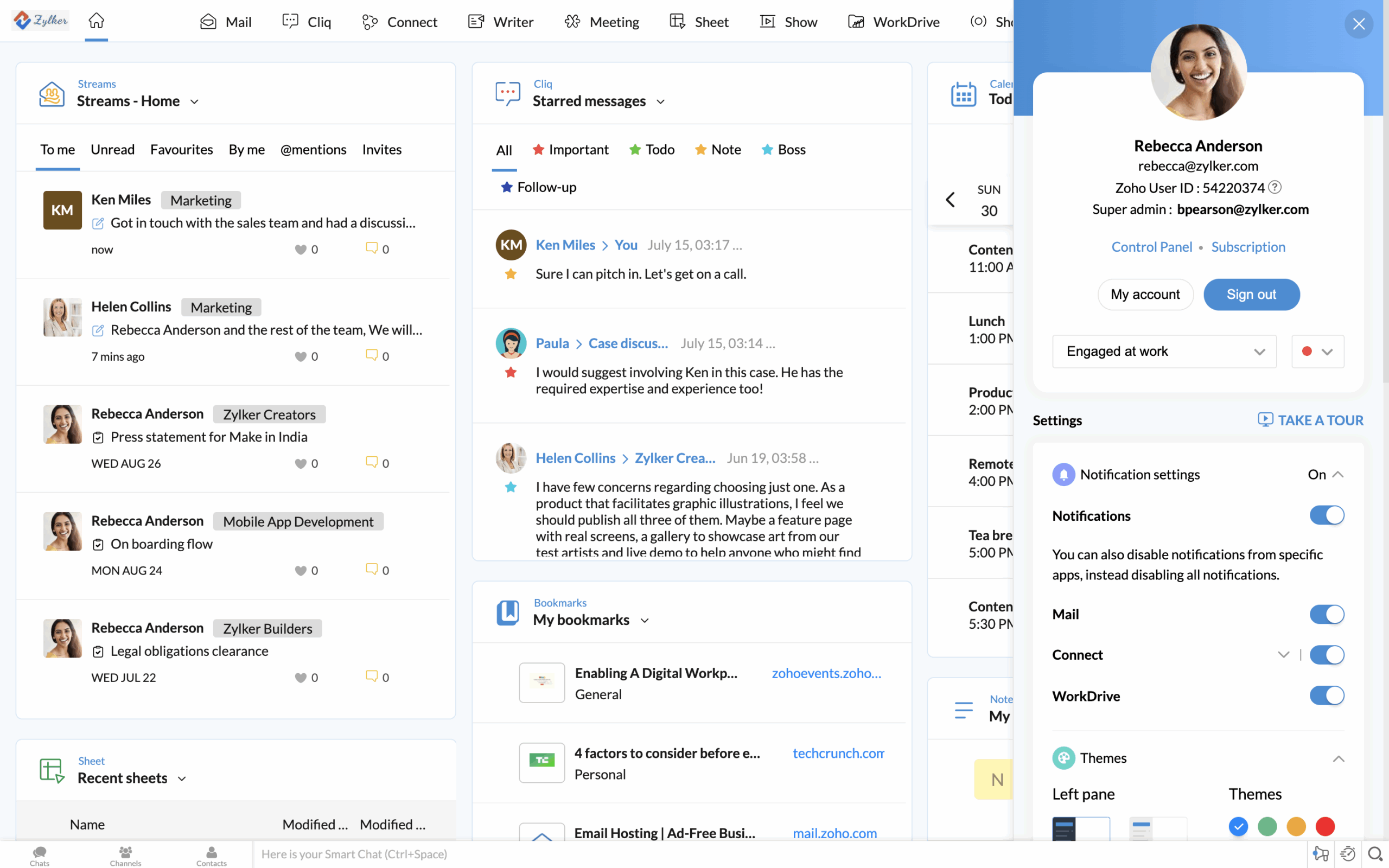The height and width of the screenshot is (868, 1389).
Task: Click the search icon in bottom bar
Action: (1375, 854)
